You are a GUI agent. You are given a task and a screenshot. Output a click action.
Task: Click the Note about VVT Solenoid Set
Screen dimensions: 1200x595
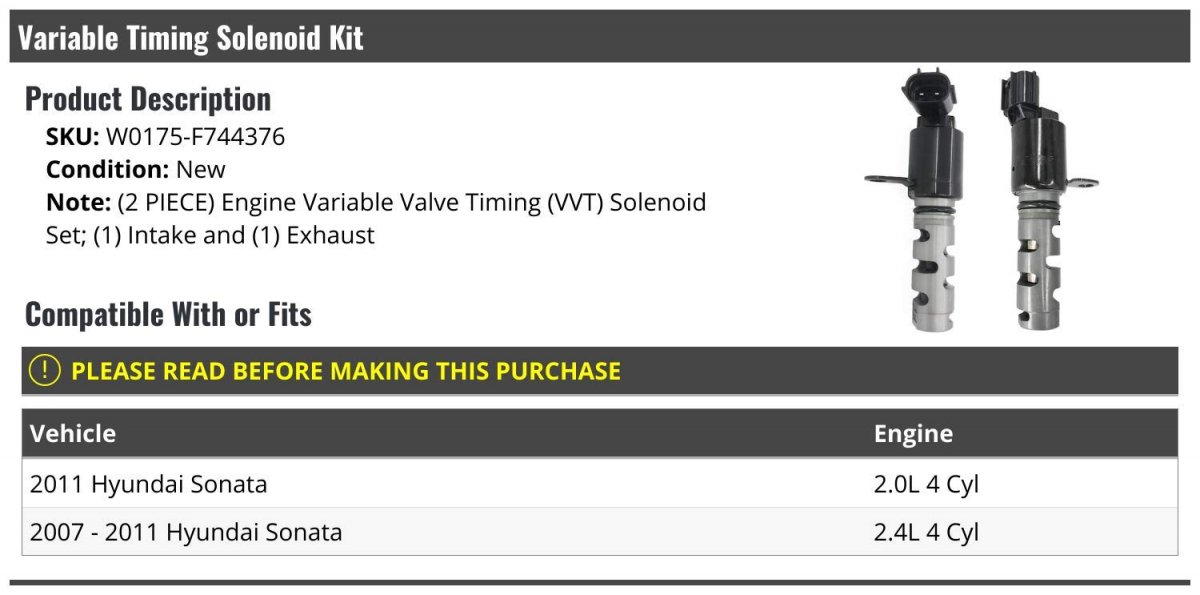click(x=376, y=219)
